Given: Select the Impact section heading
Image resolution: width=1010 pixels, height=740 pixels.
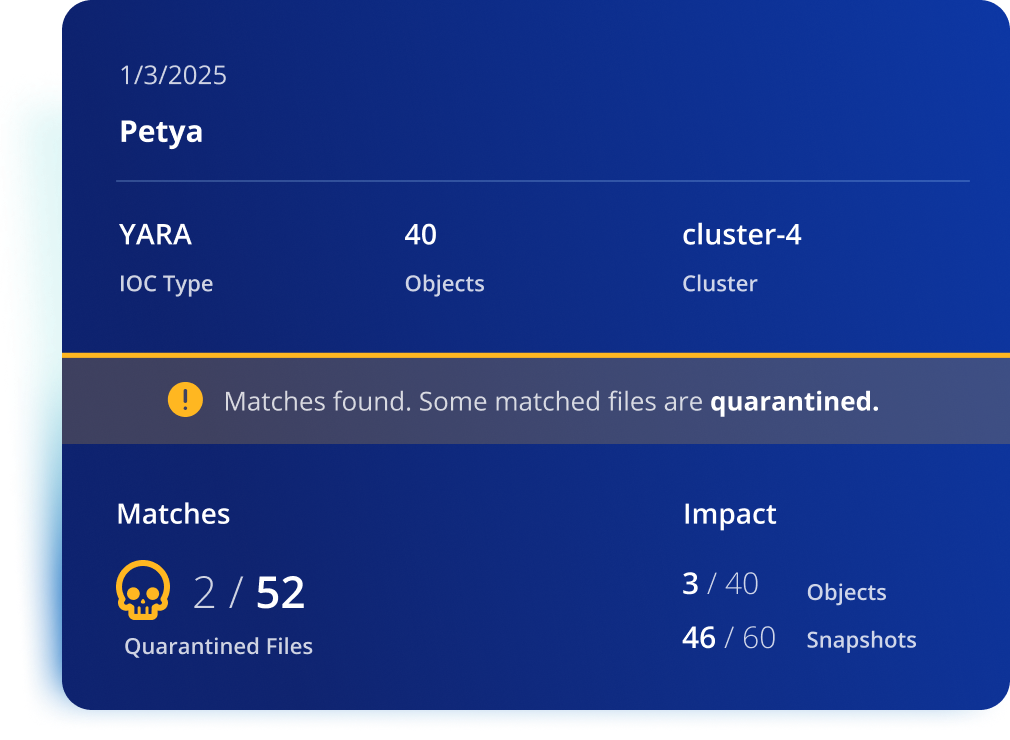Looking at the screenshot, I should point(730,514).
